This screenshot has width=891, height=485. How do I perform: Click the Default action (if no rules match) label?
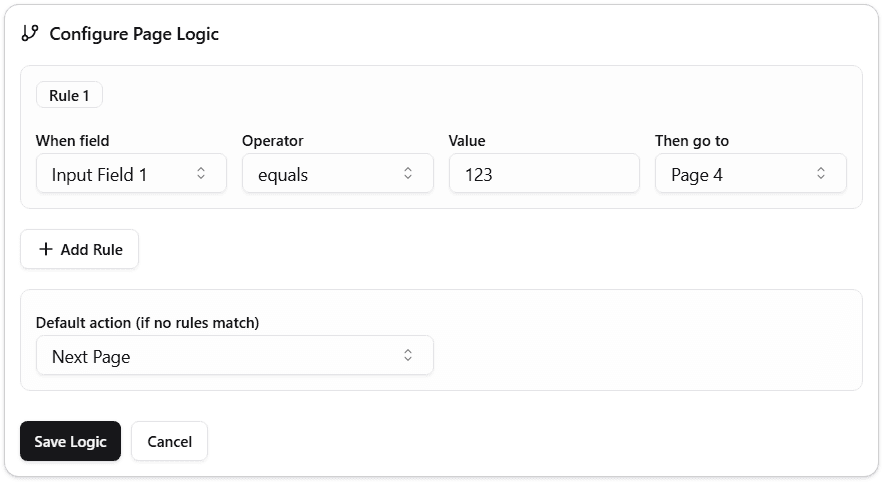(x=147, y=322)
